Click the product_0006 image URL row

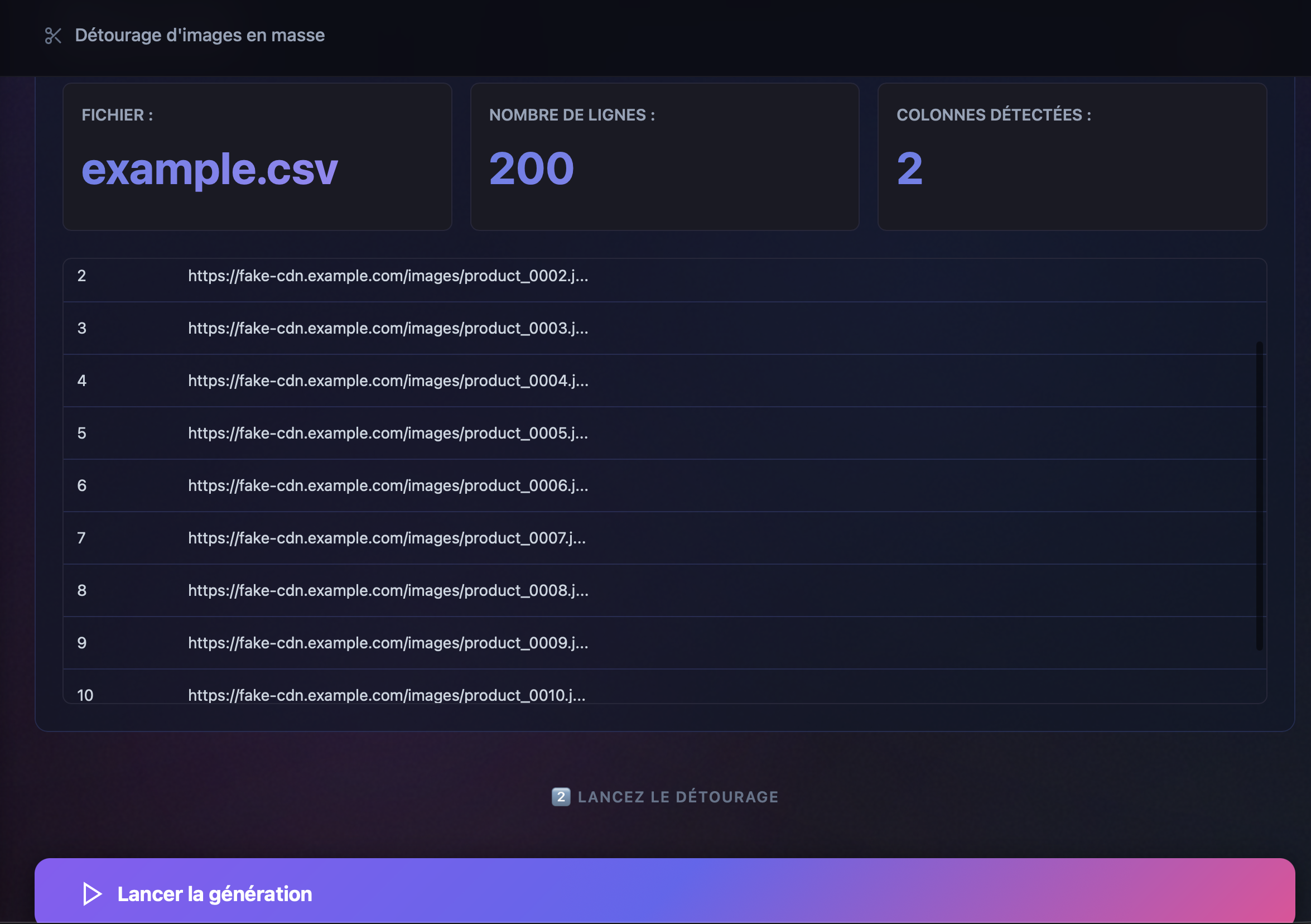pyautogui.click(x=388, y=486)
